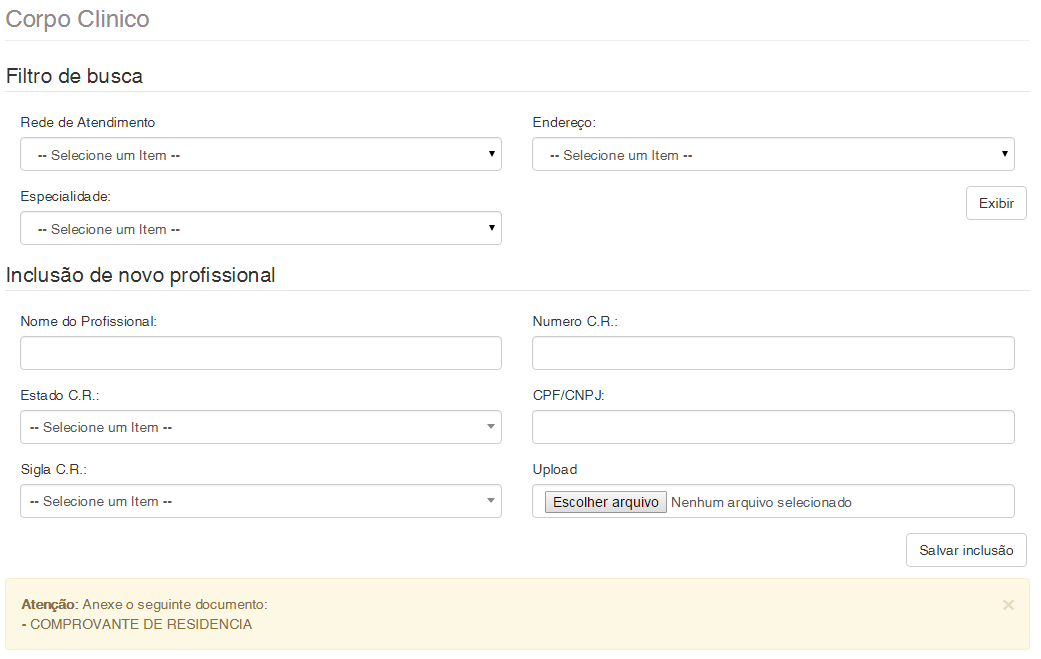1041x659 pixels.
Task: Focus the Nome do Profissional field
Action: tap(260, 353)
